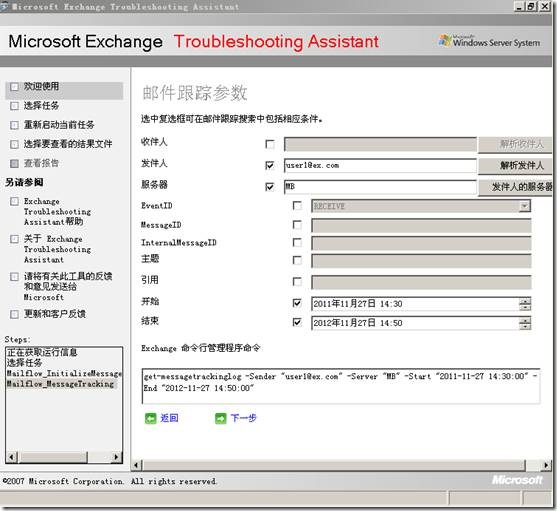This screenshot has height=511, width=557.
Task: Click the 更新和客户反馈 icon box
Action: point(14,314)
